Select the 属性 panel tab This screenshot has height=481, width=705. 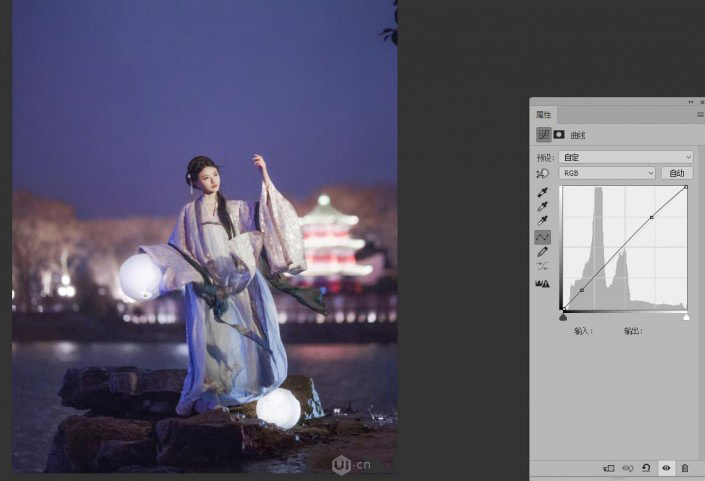pyautogui.click(x=543, y=115)
